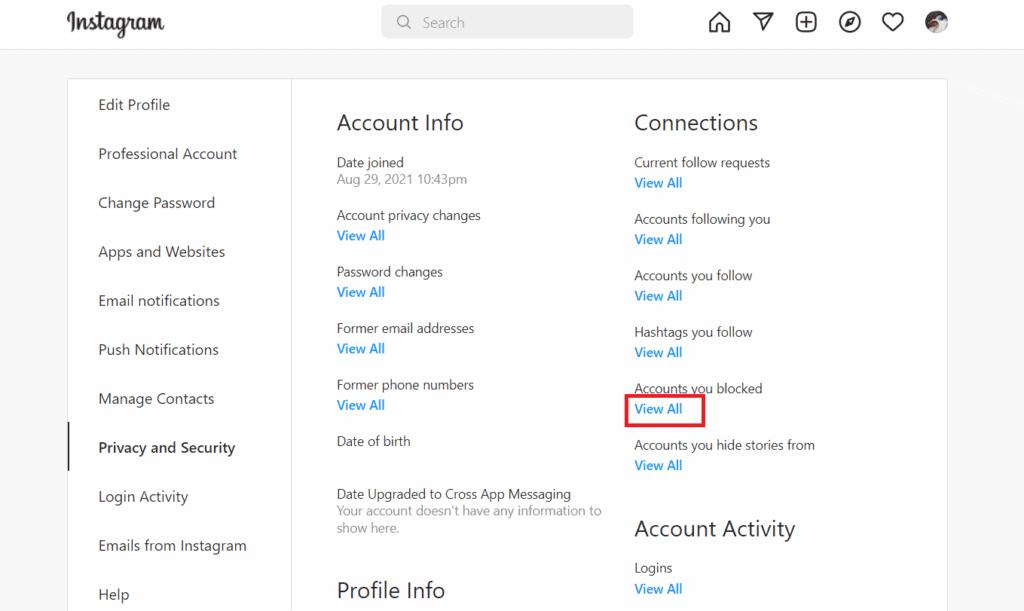Viewport: 1024px width, 611px height.
Task: View all accounts following you
Action: tap(658, 240)
